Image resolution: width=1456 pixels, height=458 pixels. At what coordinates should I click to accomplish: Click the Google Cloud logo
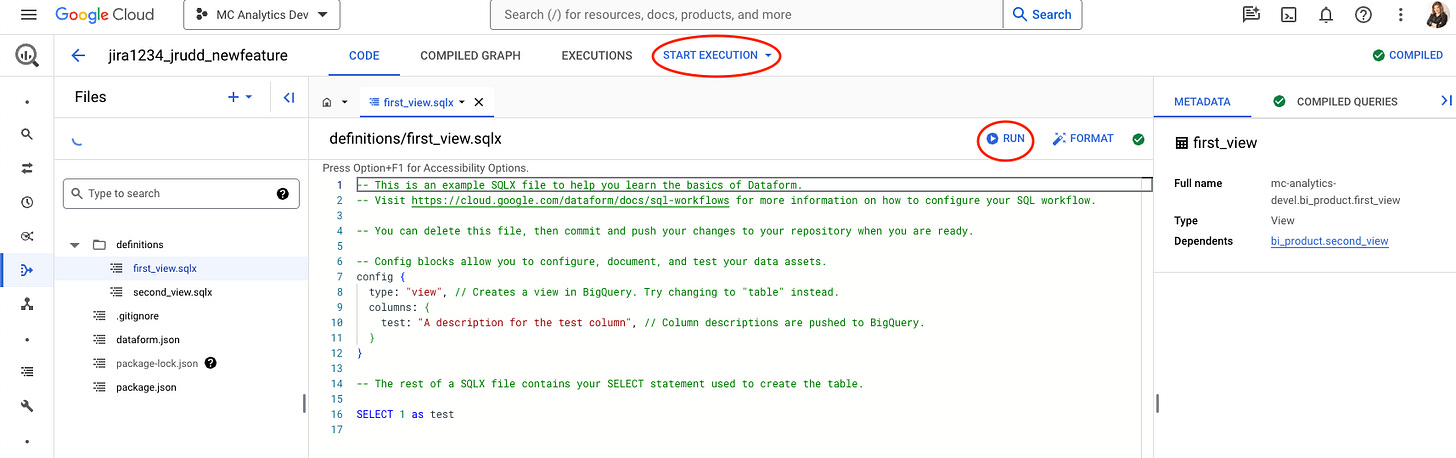105,15
